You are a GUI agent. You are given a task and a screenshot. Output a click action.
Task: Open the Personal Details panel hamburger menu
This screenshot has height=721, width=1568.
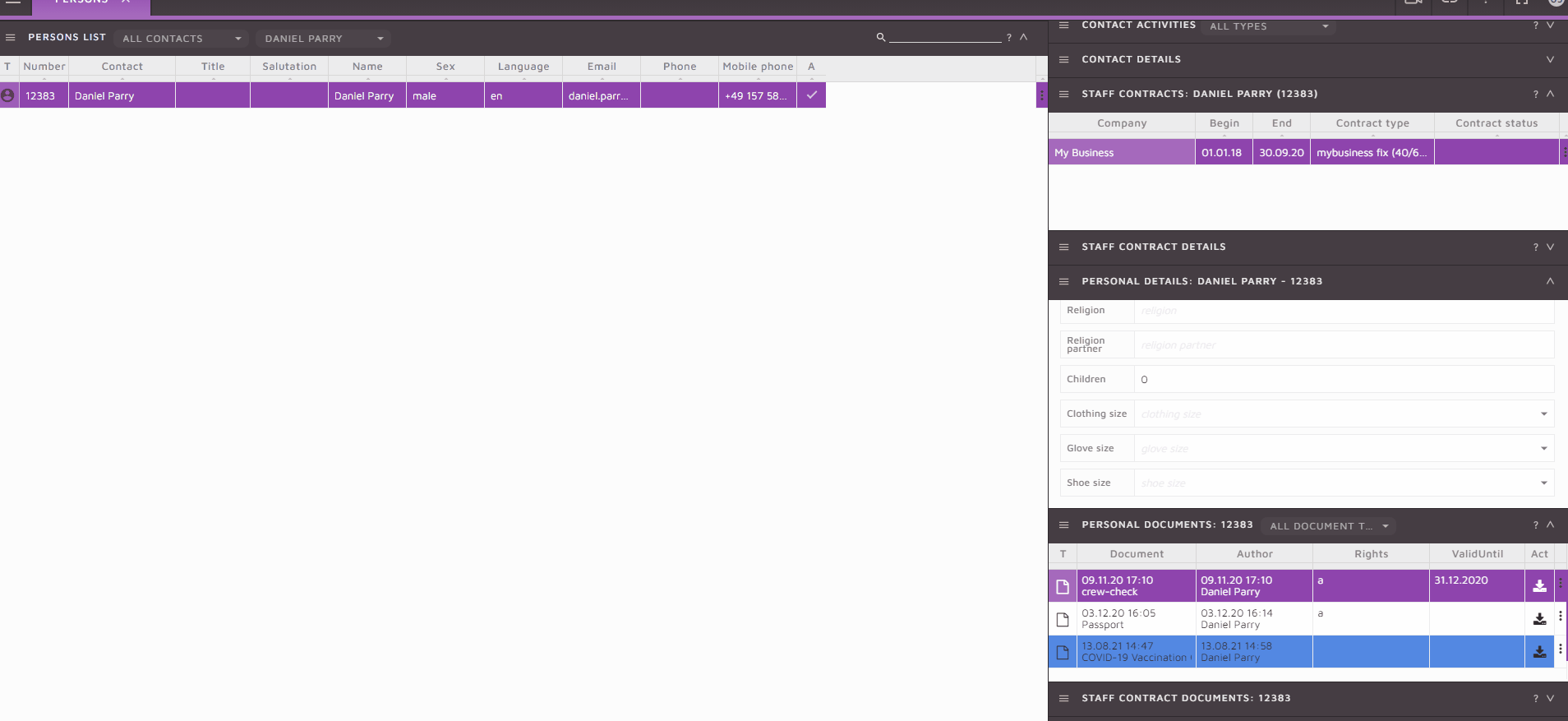(1064, 282)
